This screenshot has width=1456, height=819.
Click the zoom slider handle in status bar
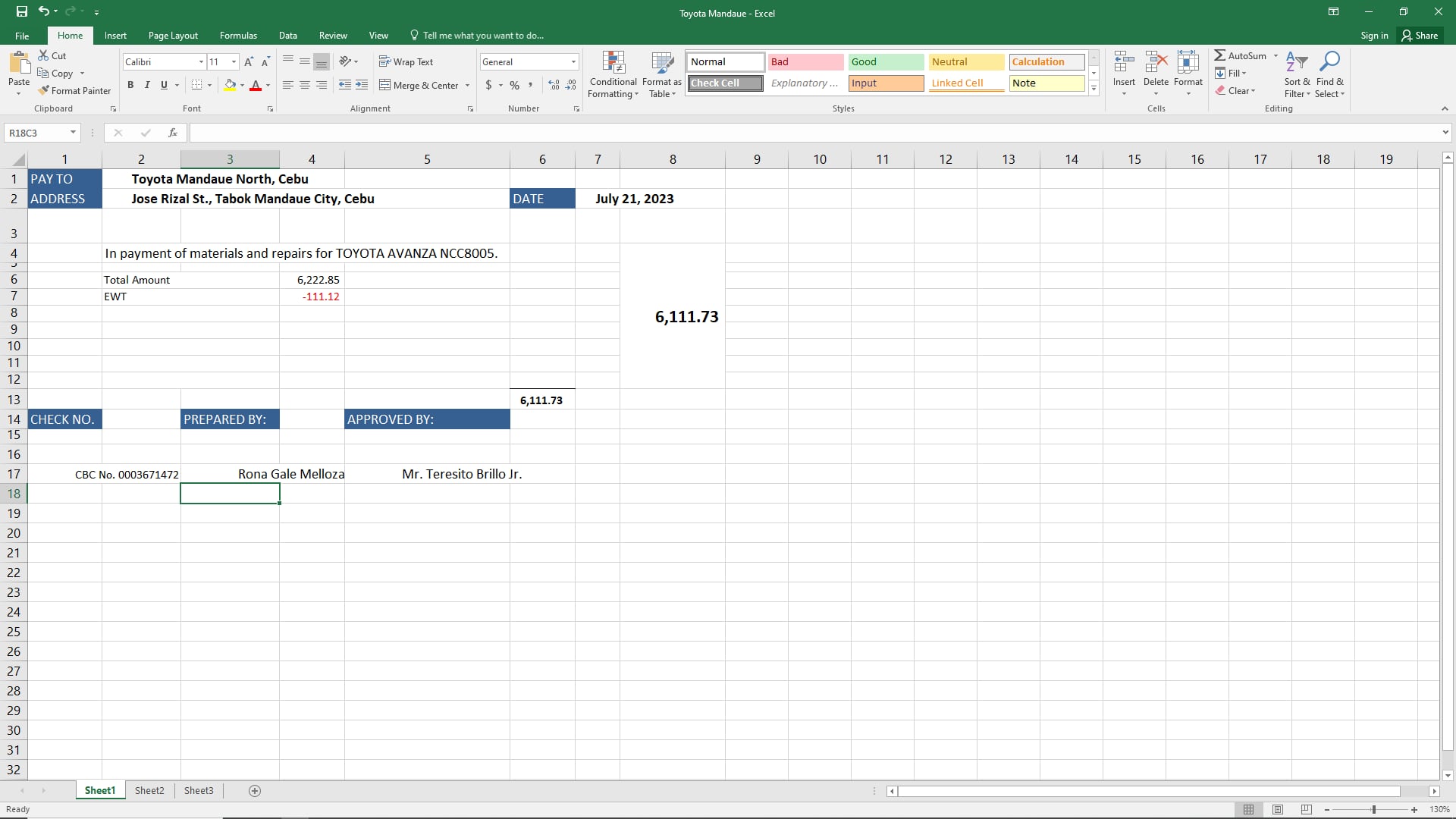tap(1373, 810)
